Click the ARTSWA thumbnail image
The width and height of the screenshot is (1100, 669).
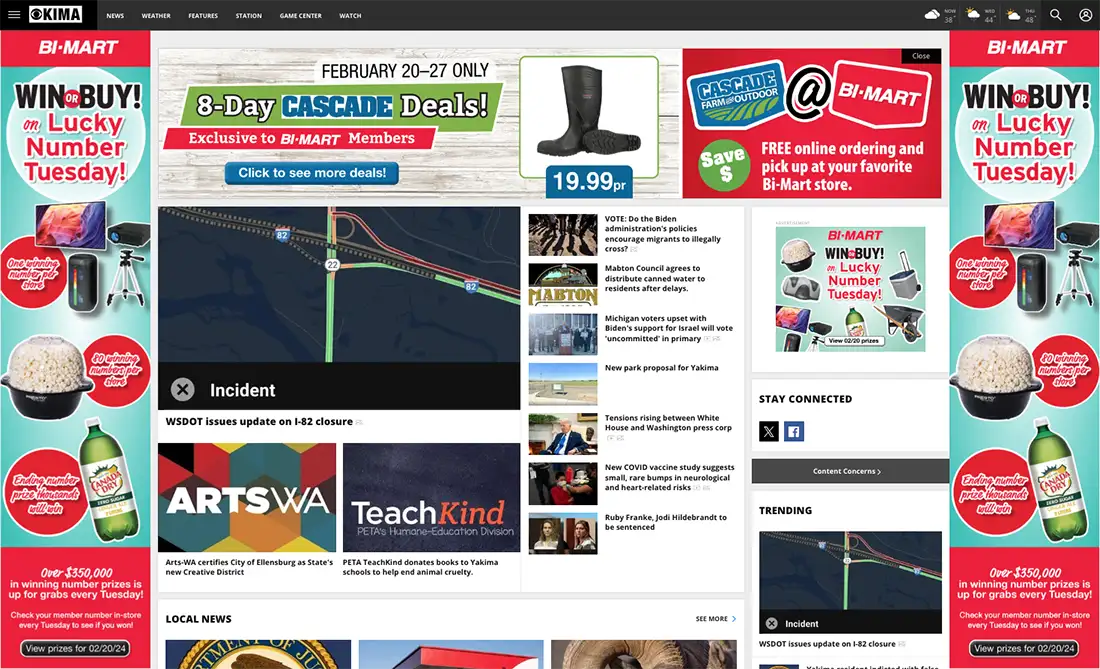pyautogui.click(x=247, y=497)
